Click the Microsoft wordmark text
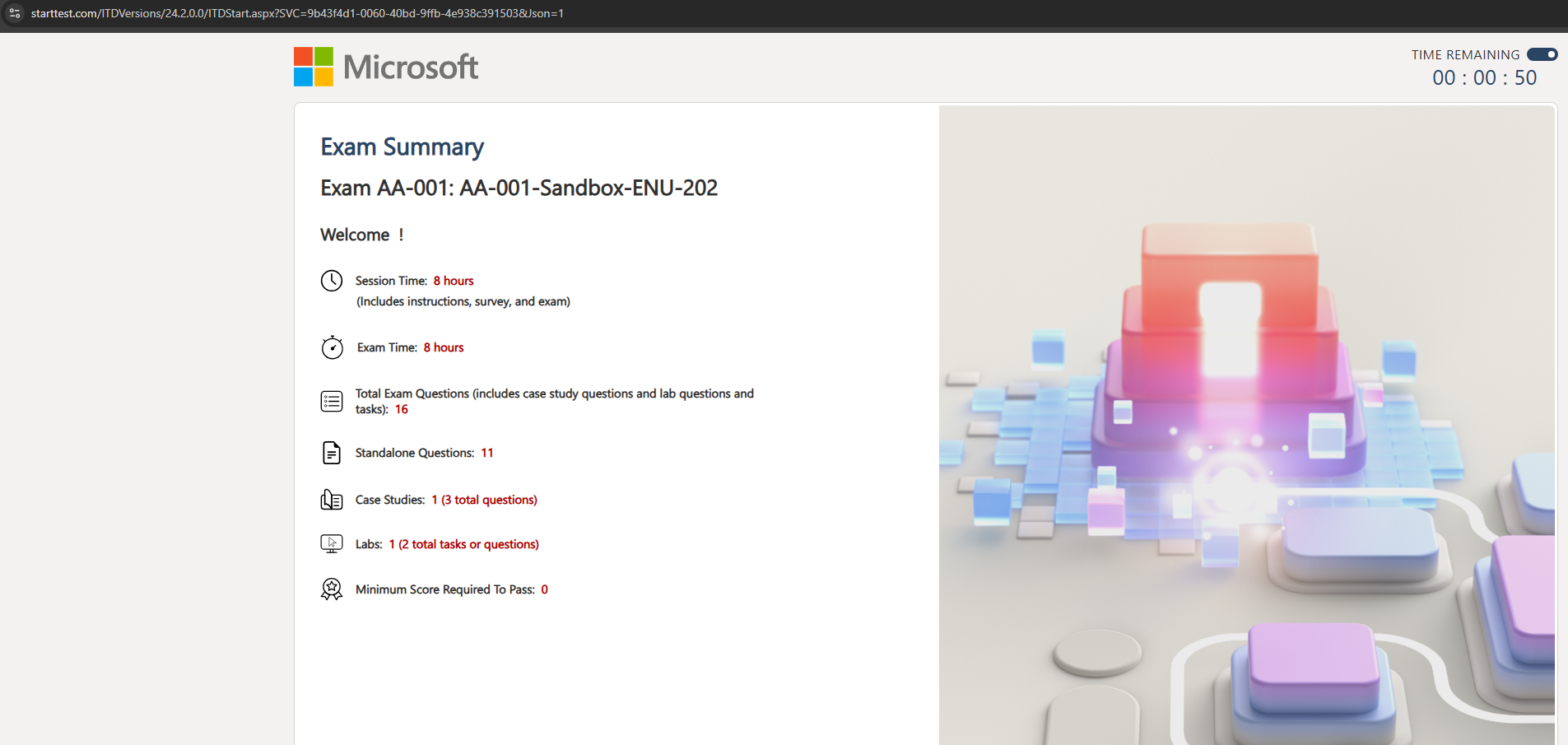This screenshot has height=745, width=1568. pos(411,67)
